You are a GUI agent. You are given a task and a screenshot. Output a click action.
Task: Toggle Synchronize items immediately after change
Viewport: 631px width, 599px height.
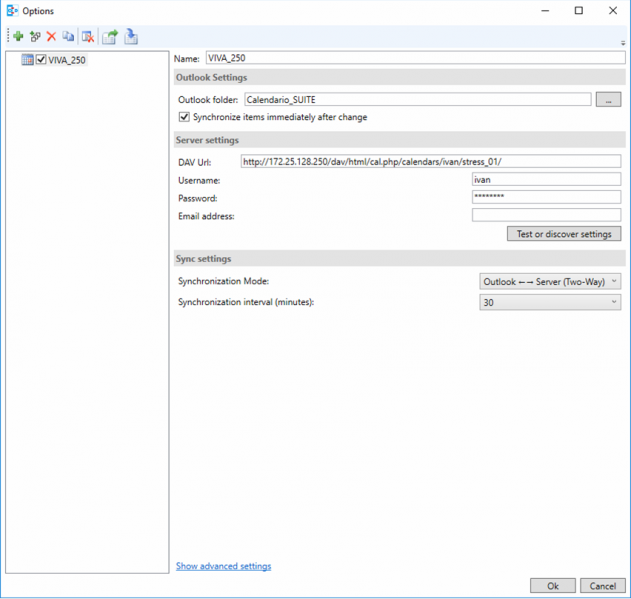184,117
